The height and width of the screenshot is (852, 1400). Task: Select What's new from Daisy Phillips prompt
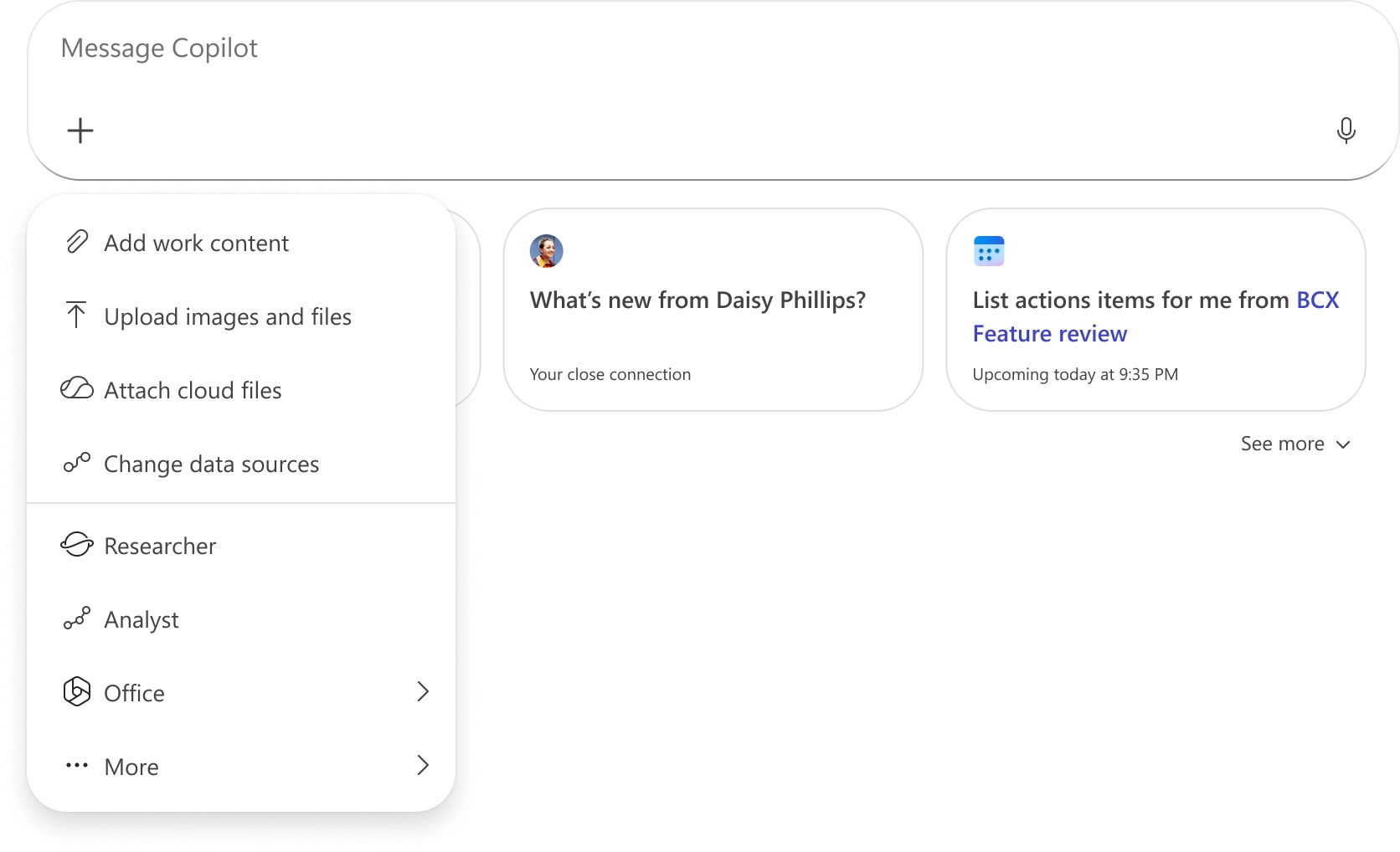click(697, 300)
